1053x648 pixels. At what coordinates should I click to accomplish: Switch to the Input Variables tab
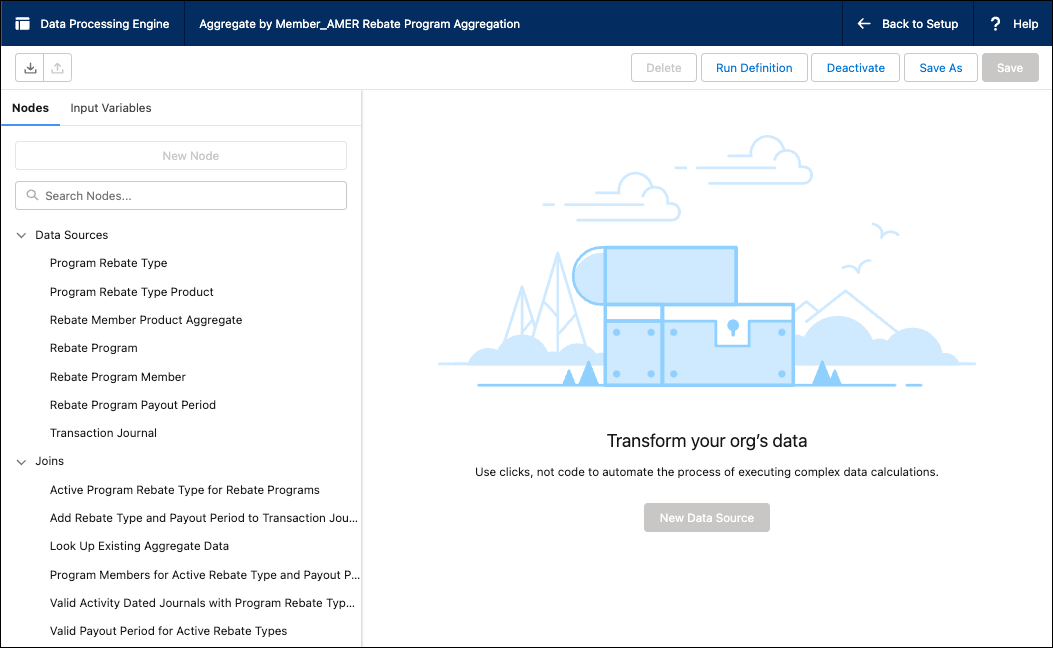click(110, 108)
